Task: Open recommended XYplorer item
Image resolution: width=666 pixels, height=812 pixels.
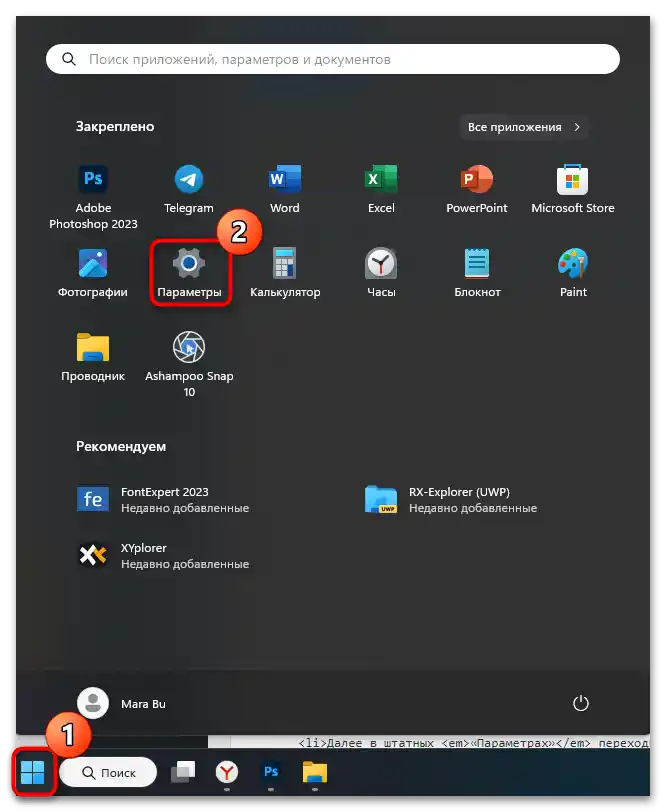Action: pyautogui.click(x=163, y=556)
